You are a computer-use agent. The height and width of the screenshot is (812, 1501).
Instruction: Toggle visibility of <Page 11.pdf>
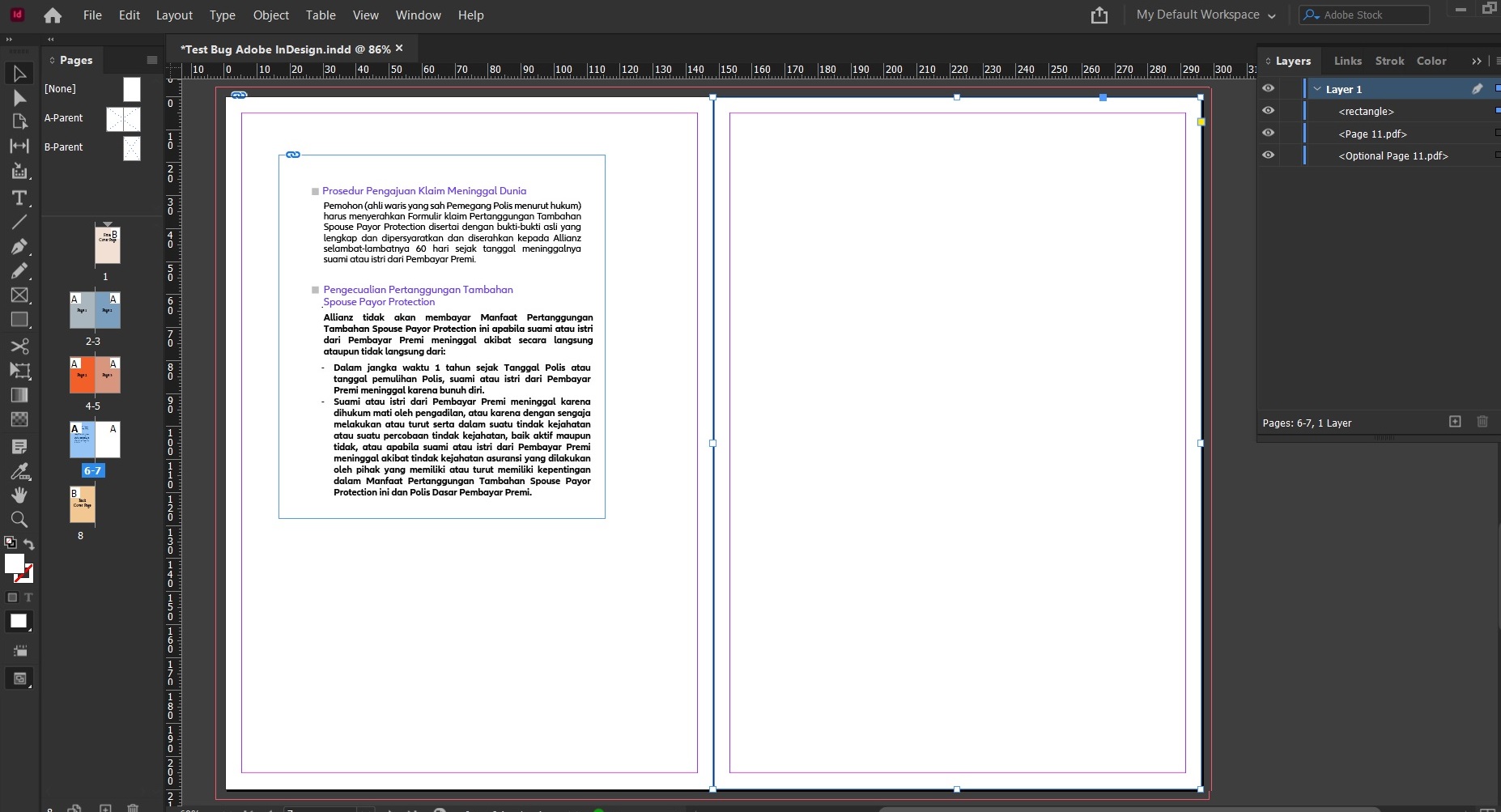pyautogui.click(x=1269, y=133)
